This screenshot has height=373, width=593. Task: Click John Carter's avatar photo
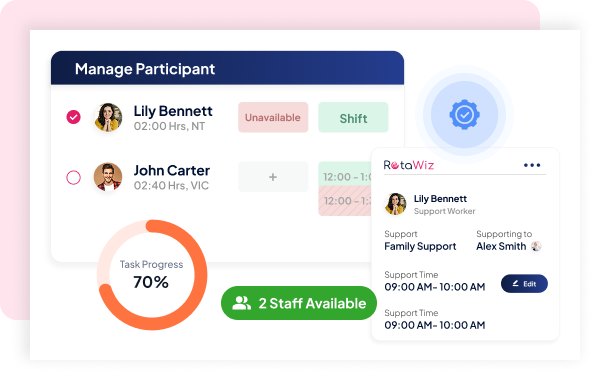[108, 177]
